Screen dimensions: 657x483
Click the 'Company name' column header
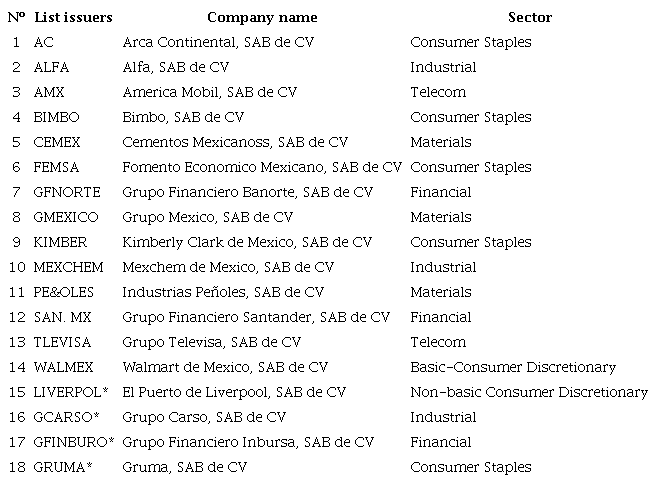pos(262,17)
